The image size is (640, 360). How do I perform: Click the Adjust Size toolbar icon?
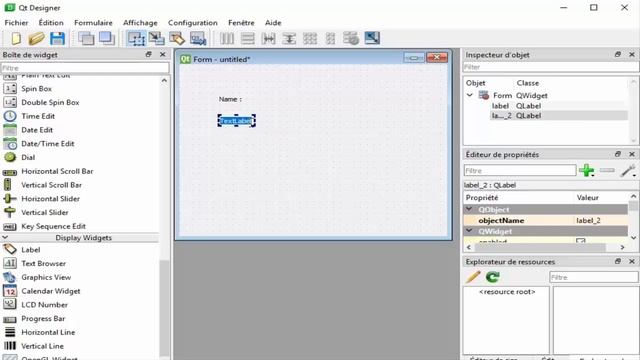coord(372,38)
